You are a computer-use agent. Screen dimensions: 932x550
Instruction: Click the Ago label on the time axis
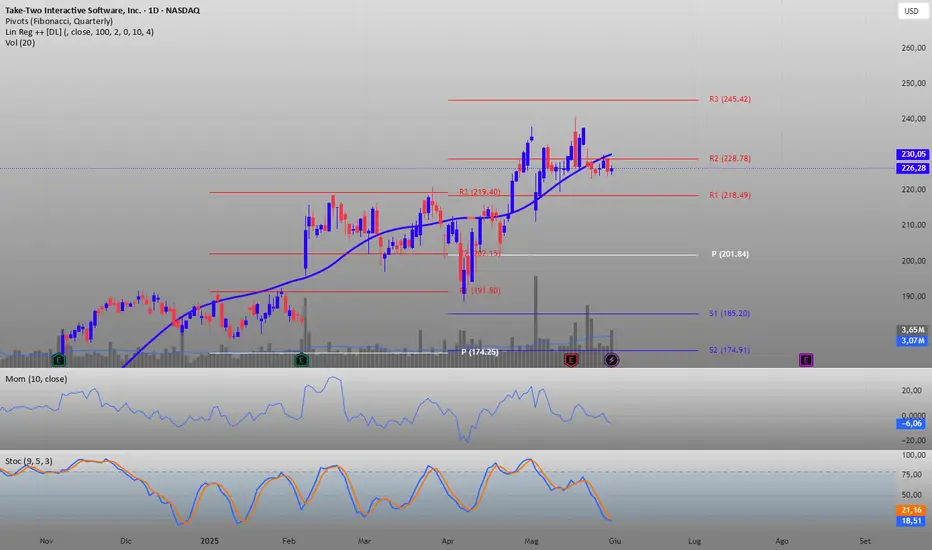point(782,541)
